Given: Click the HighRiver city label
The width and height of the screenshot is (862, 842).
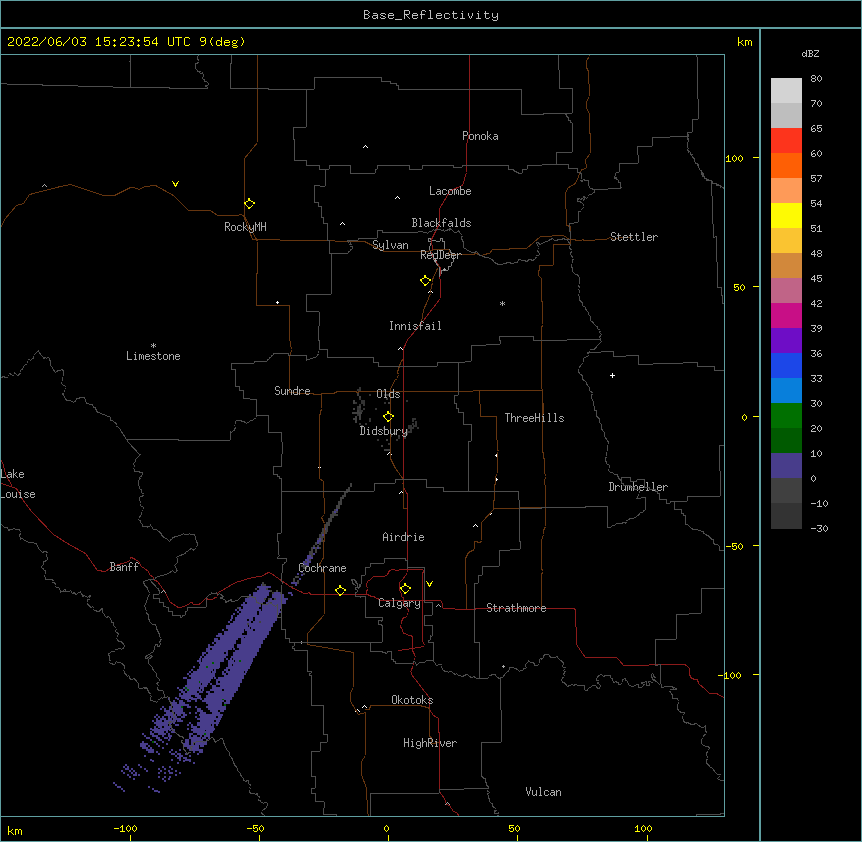Looking at the screenshot, I should click(430, 743).
